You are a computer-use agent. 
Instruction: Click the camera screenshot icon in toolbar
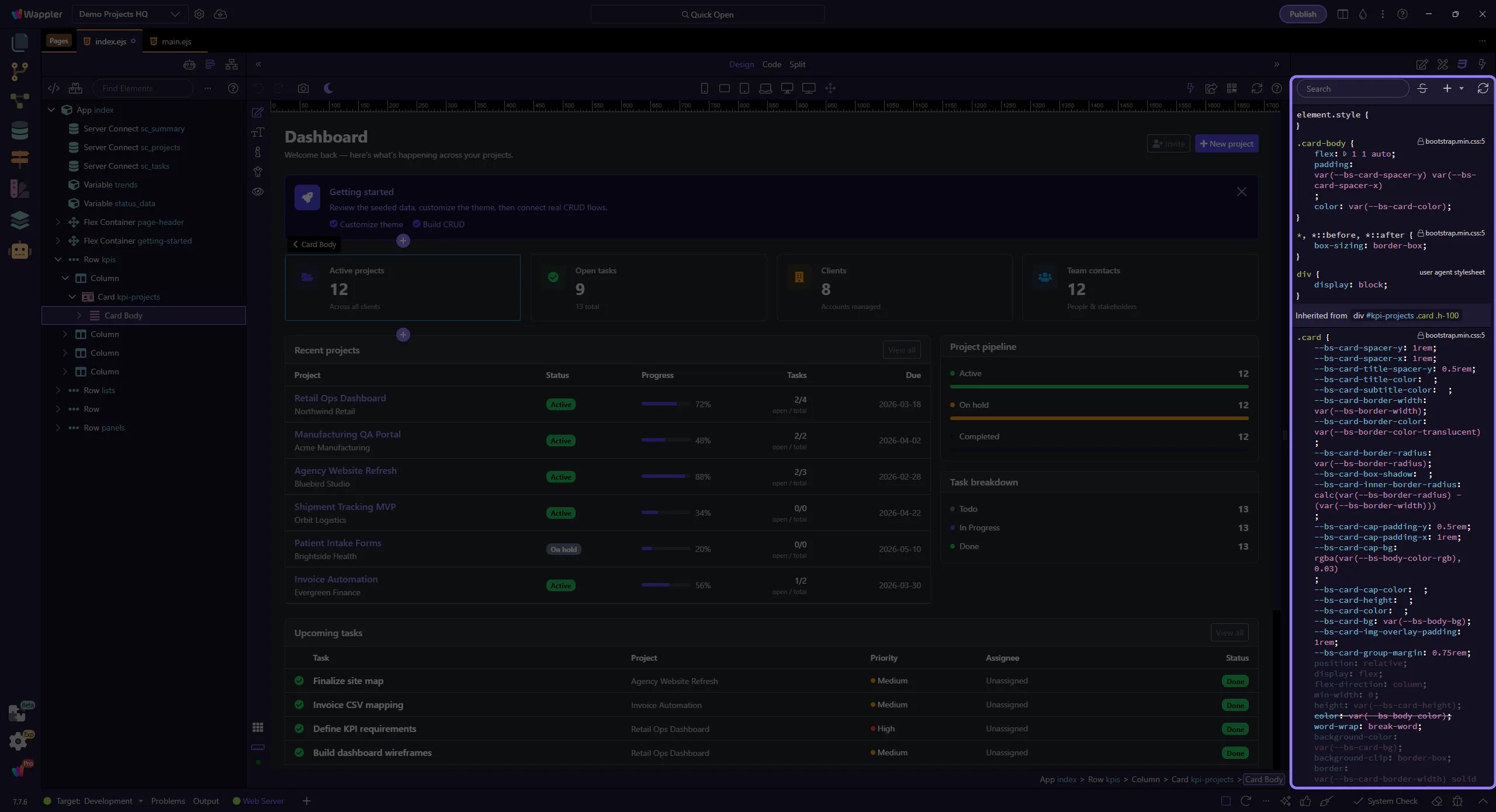[303, 88]
